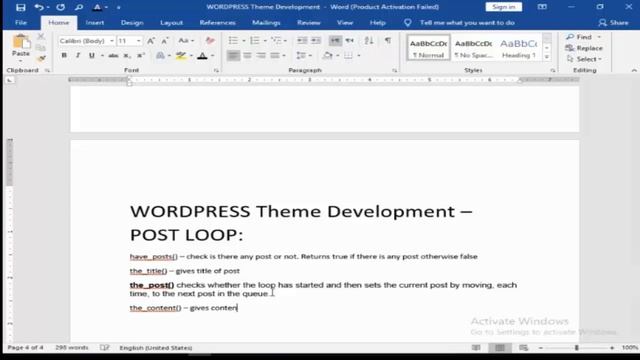The width and height of the screenshot is (640, 360).
Task: Open Ribbon Display Options icon
Action: point(542,7)
